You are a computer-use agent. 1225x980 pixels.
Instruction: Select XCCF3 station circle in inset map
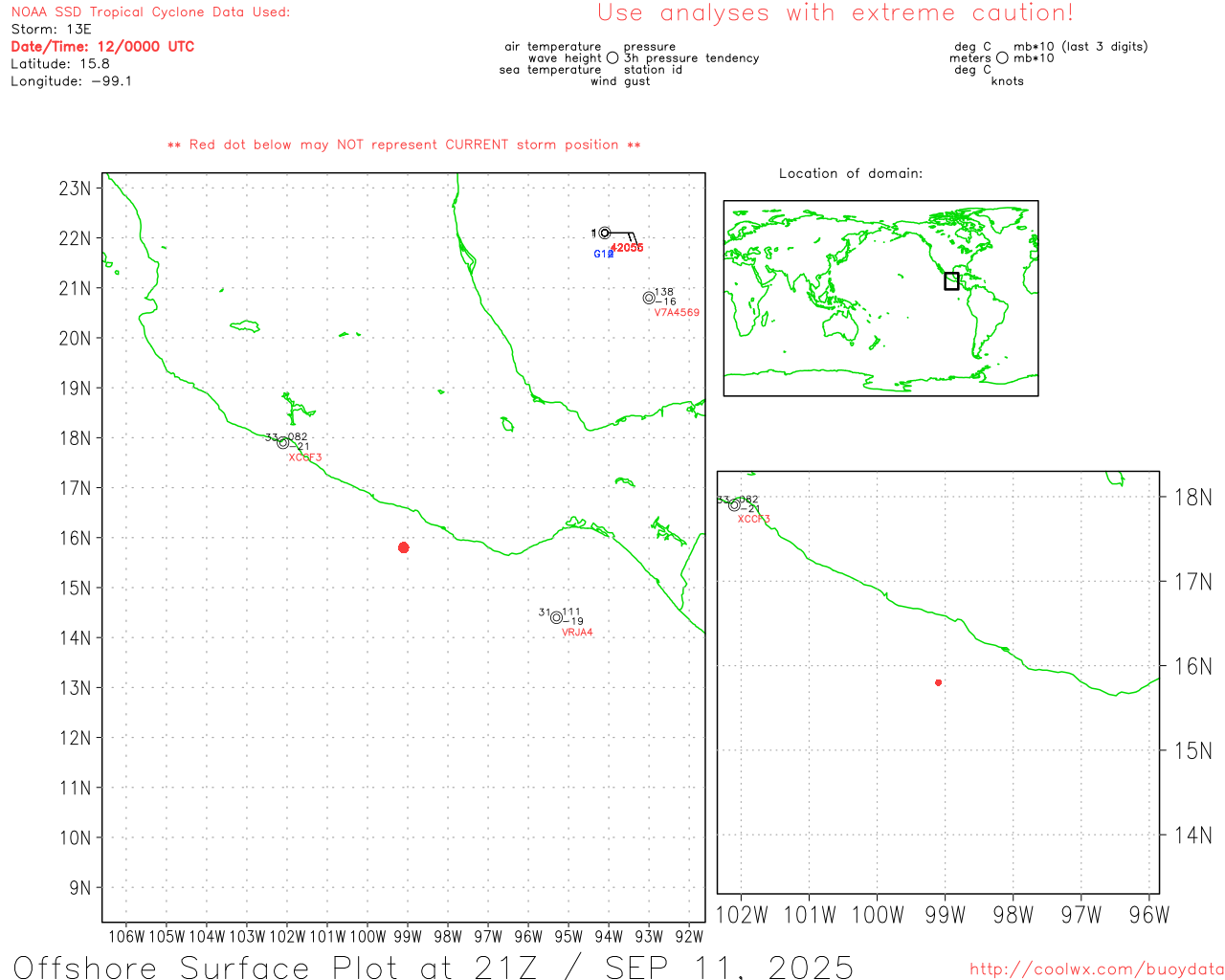click(x=734, y=505)
